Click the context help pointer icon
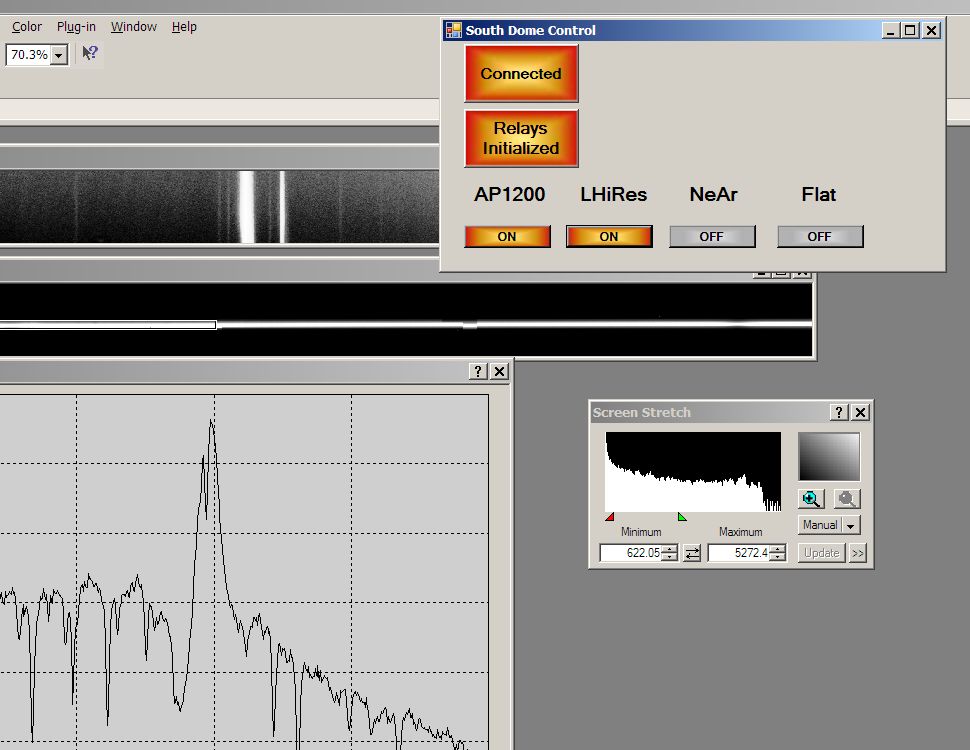 [x=90, y=53]
